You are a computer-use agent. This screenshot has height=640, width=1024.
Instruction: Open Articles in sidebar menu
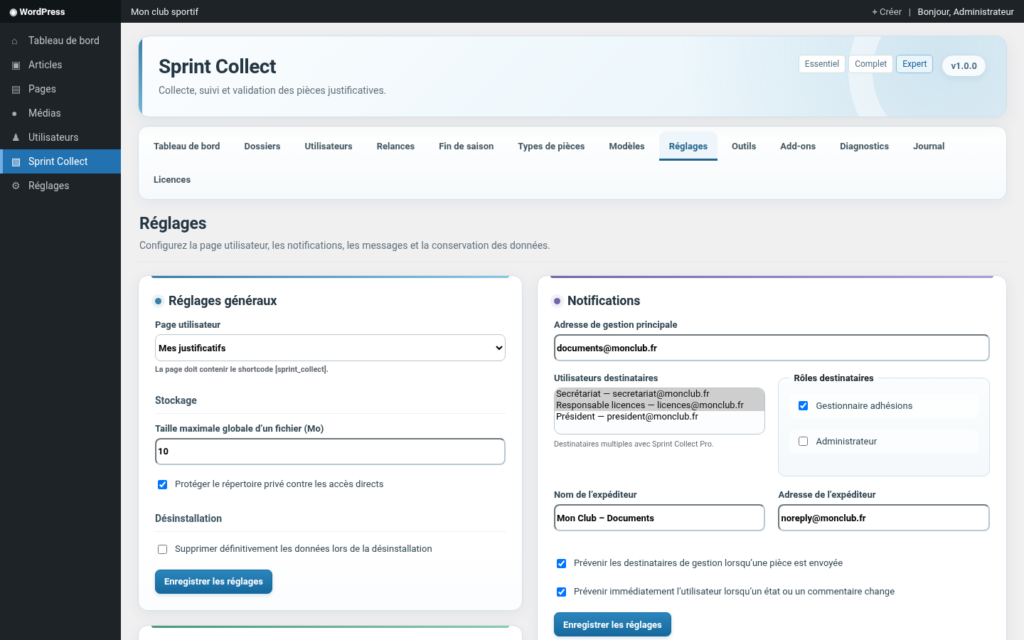60,65
